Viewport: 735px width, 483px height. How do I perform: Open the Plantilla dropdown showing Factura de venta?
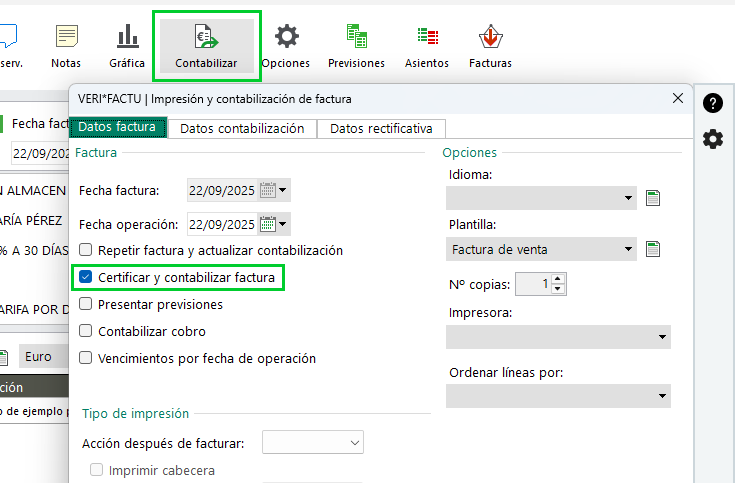tap(541, 249)
